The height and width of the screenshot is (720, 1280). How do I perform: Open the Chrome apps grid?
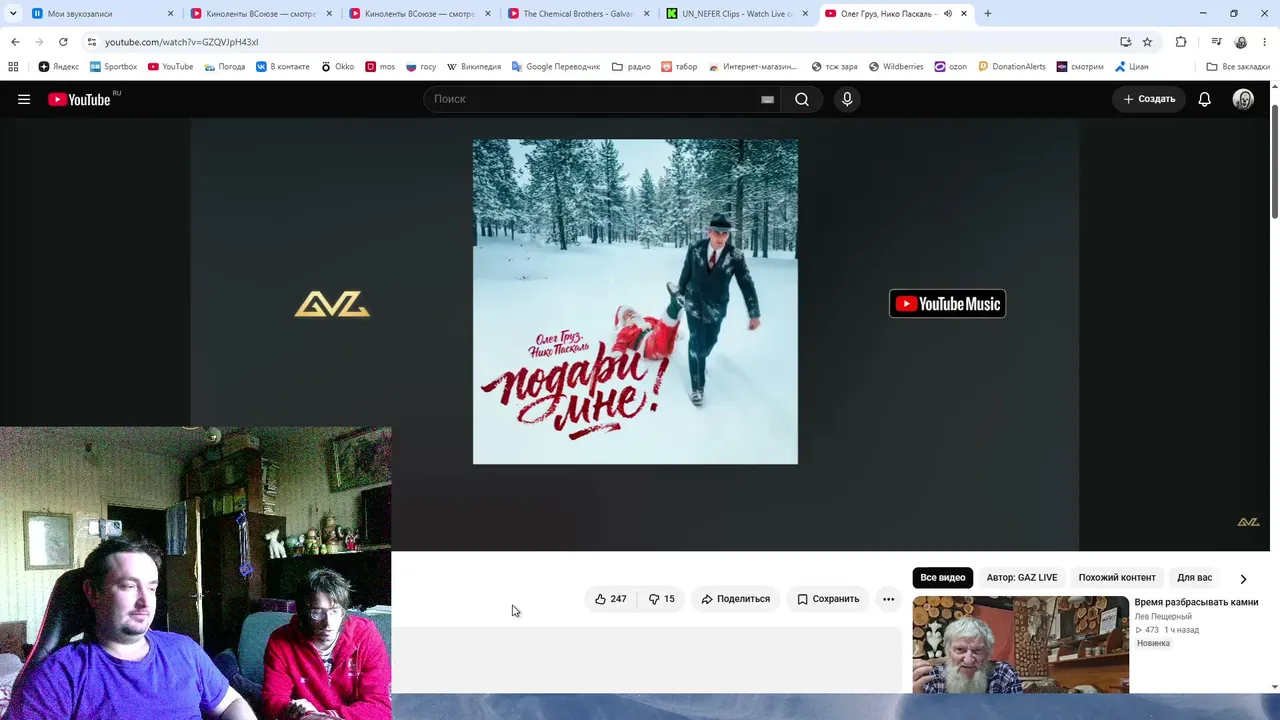(x=13, y=67)
